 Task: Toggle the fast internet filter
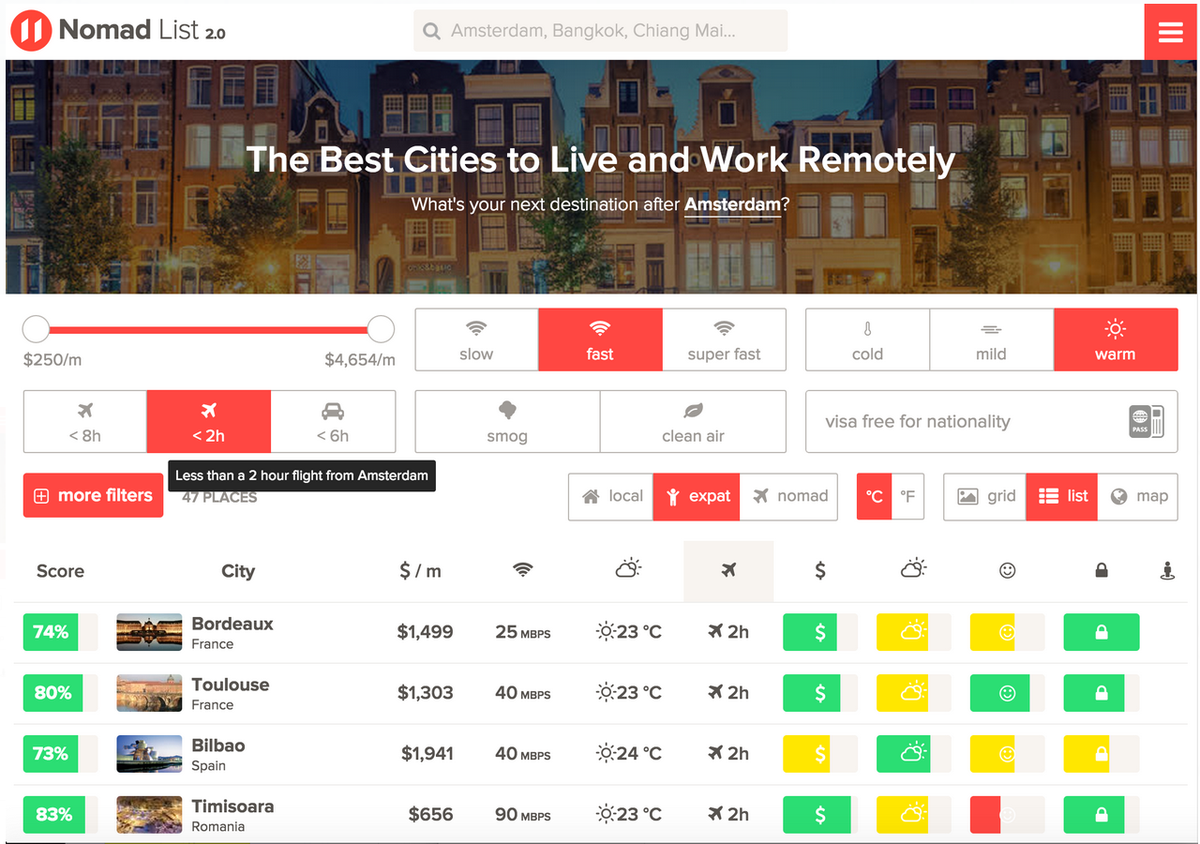(x=600, y=340)
